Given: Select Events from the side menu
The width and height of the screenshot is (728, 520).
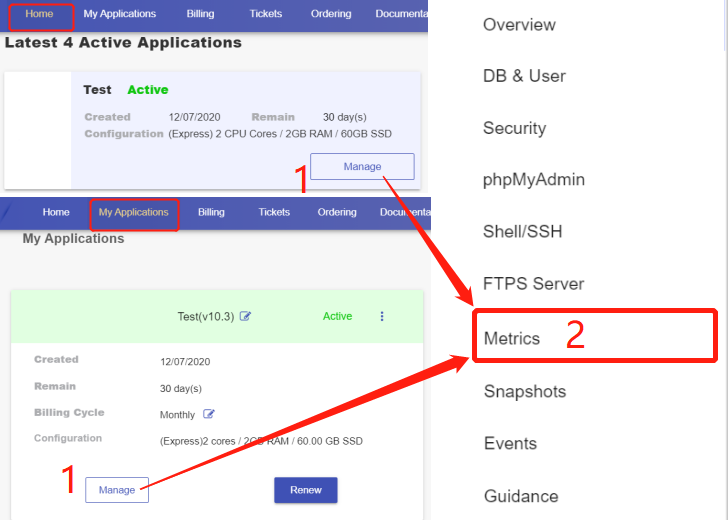Looking at the screenshot, I should tap(510, 443).
